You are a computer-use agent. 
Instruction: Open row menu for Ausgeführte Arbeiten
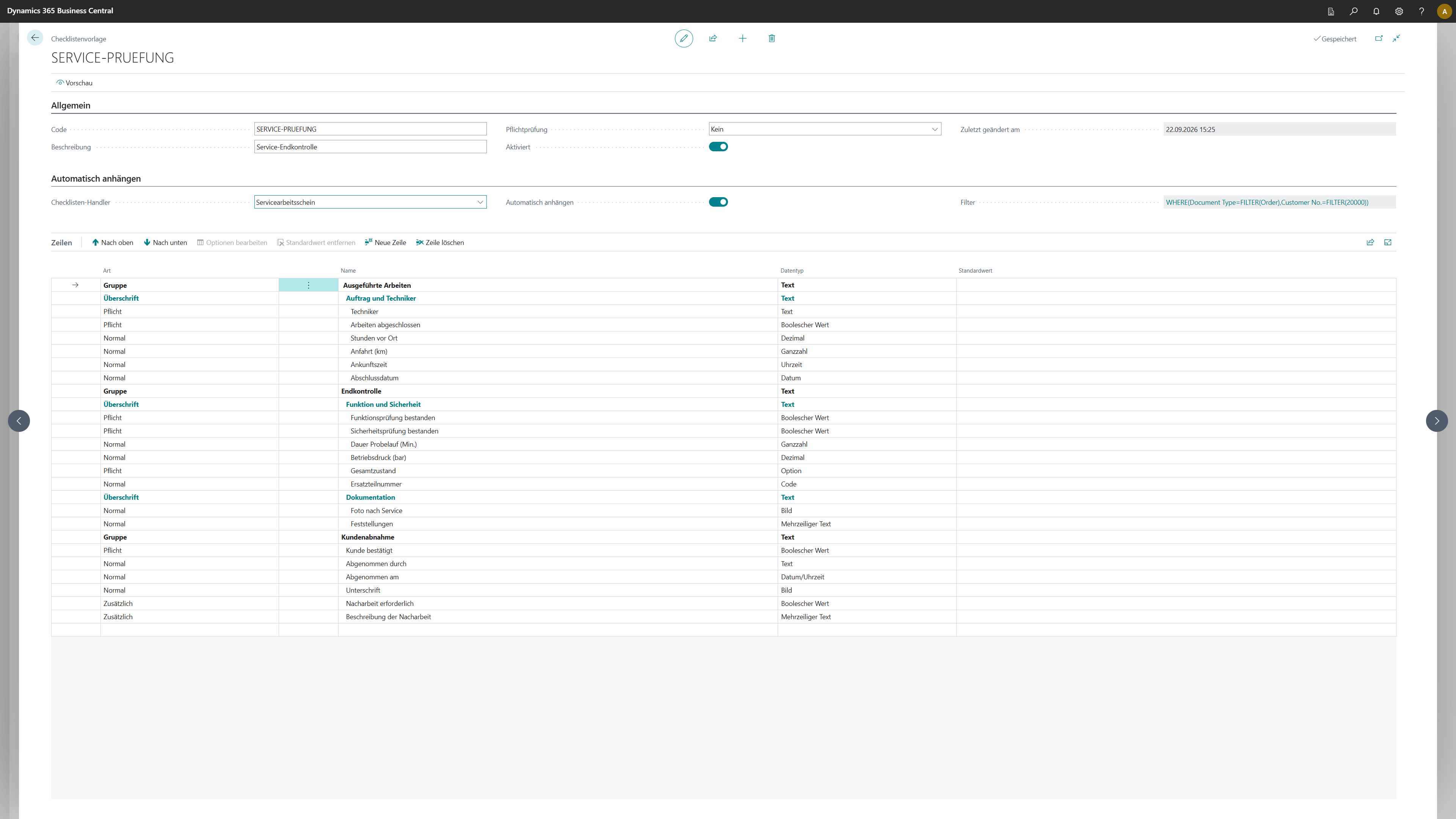[x=309, y=285]
